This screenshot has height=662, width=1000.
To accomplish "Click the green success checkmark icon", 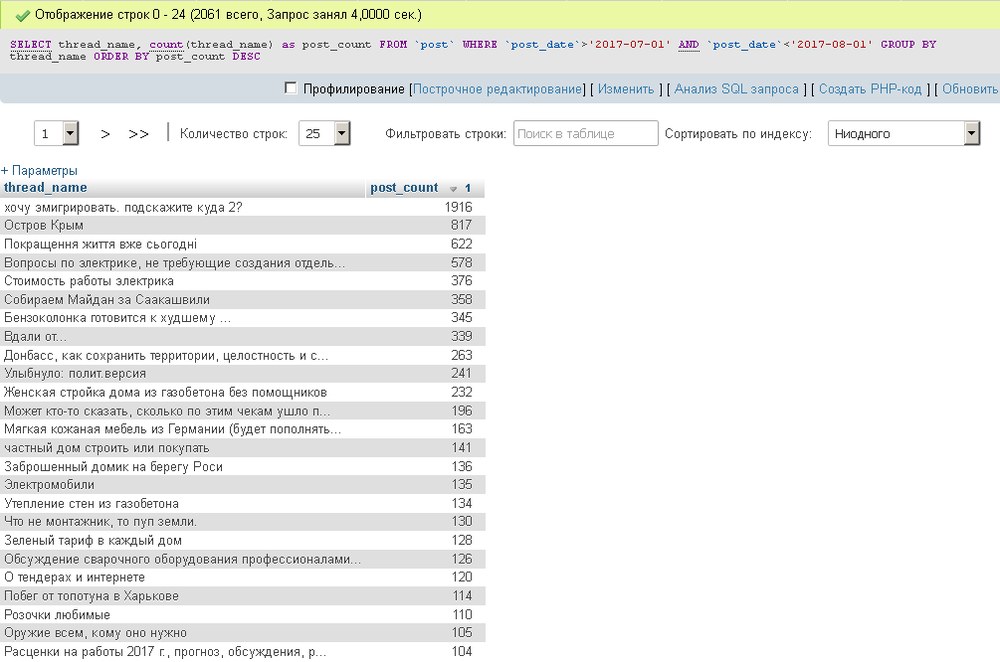I will pos(22,17).
